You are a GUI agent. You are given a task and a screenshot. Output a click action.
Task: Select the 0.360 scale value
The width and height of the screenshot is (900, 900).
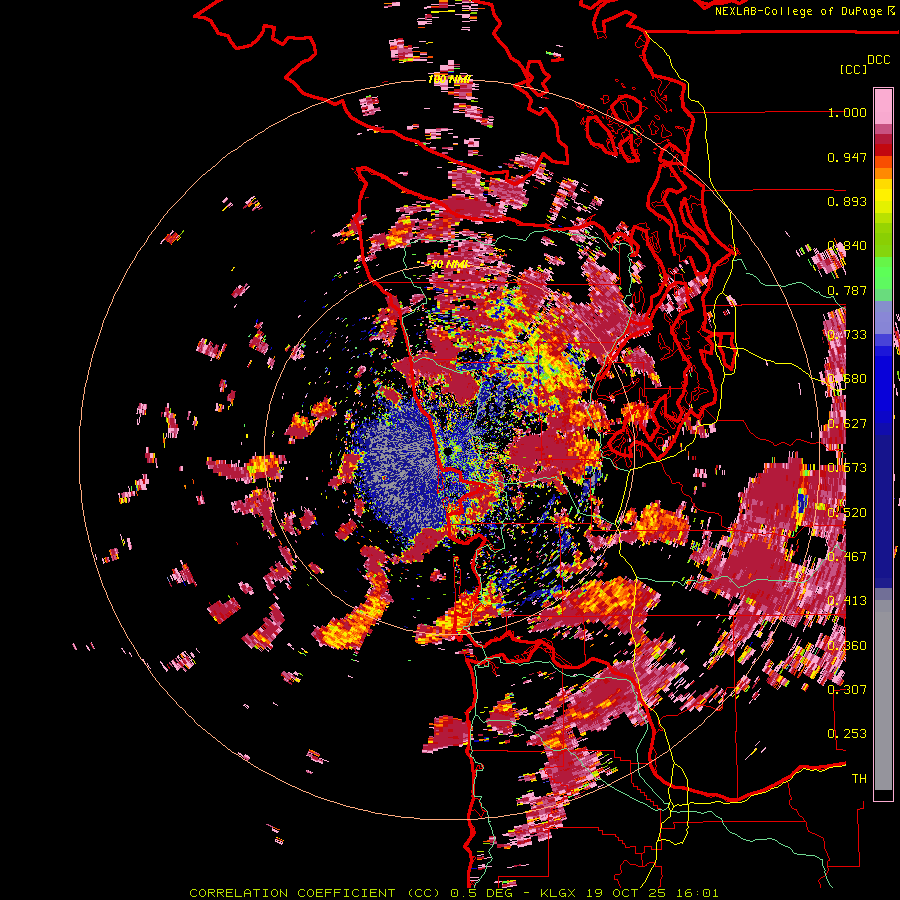pos(847,645)
